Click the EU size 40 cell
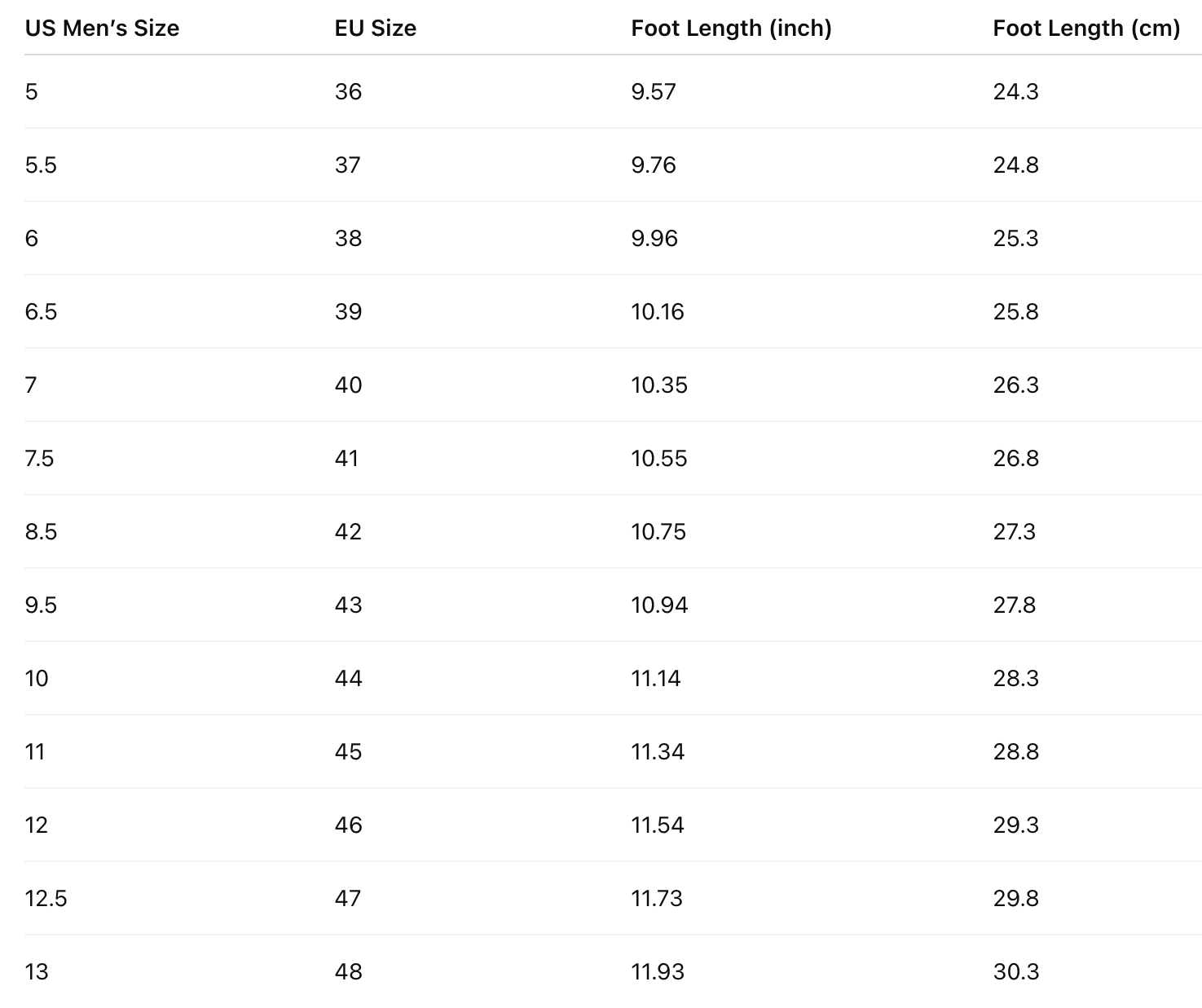 [x=348, y=385]
